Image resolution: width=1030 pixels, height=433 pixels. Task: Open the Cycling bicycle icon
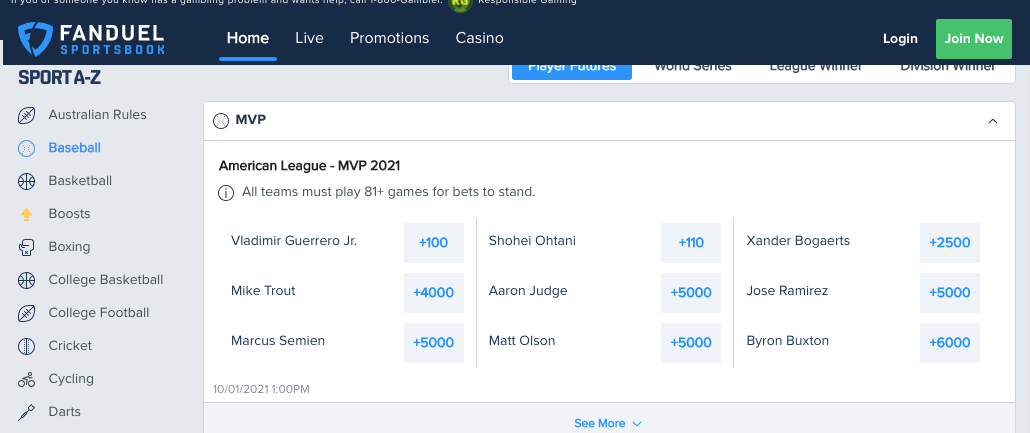[26, 379]
